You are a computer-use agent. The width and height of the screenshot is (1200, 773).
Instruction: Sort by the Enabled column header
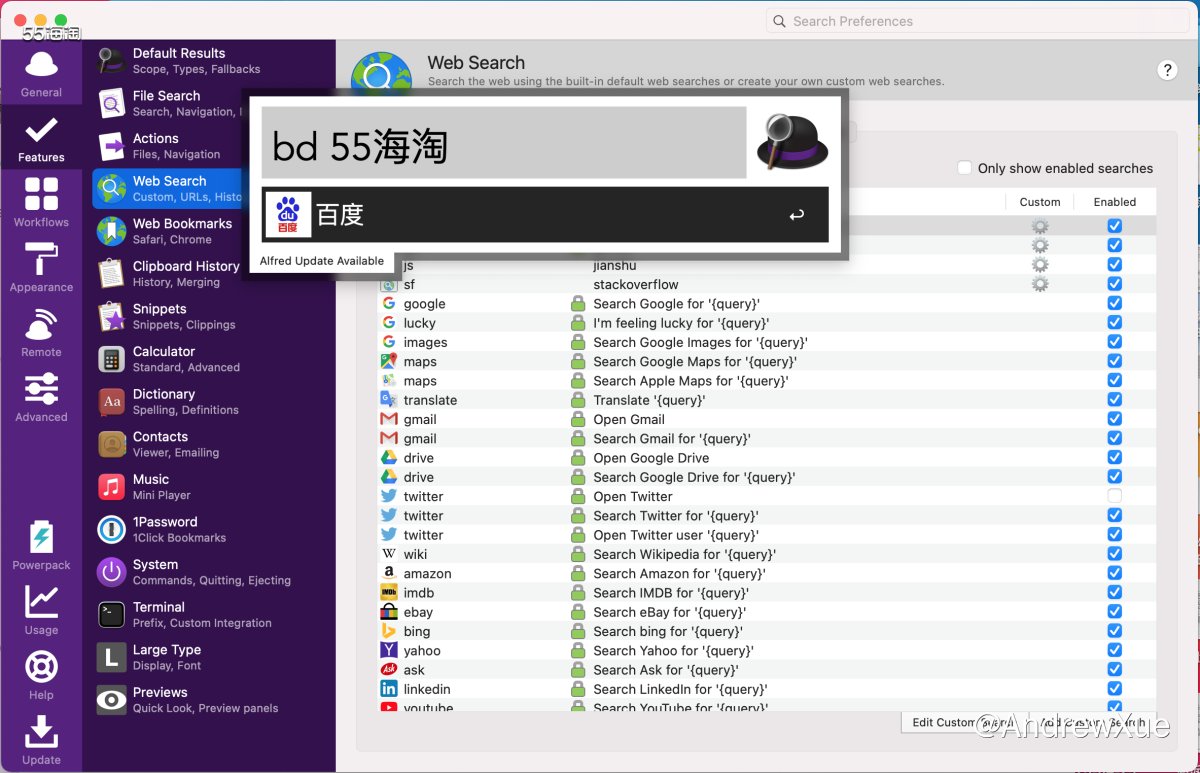[x=1114, y=202]
